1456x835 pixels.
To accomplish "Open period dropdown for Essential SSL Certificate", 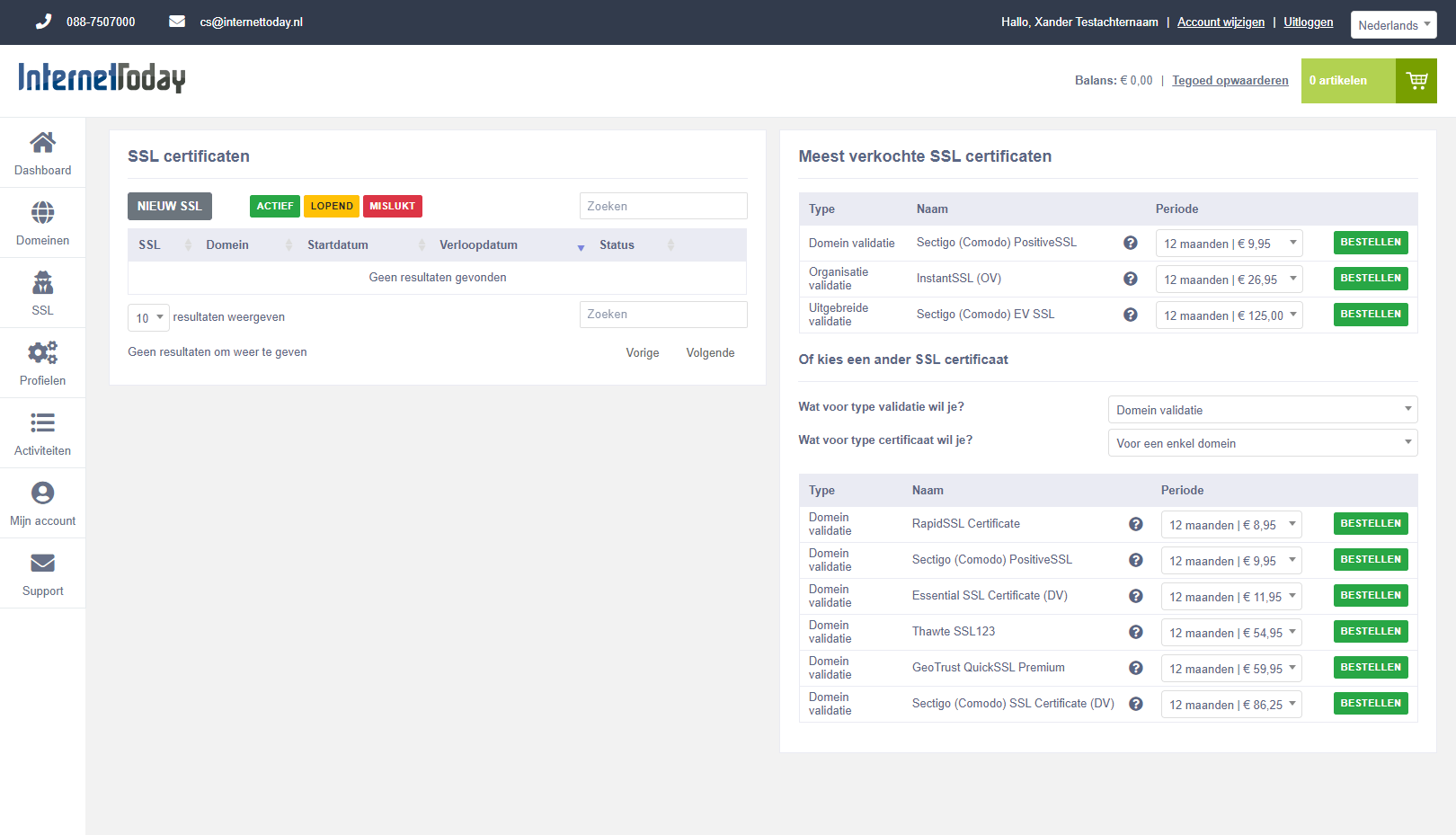I will [1231, 597].
